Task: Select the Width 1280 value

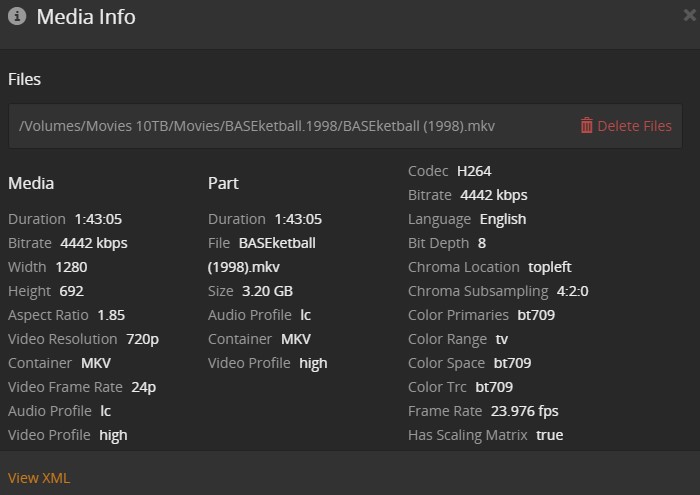Action: click(72, 267)
